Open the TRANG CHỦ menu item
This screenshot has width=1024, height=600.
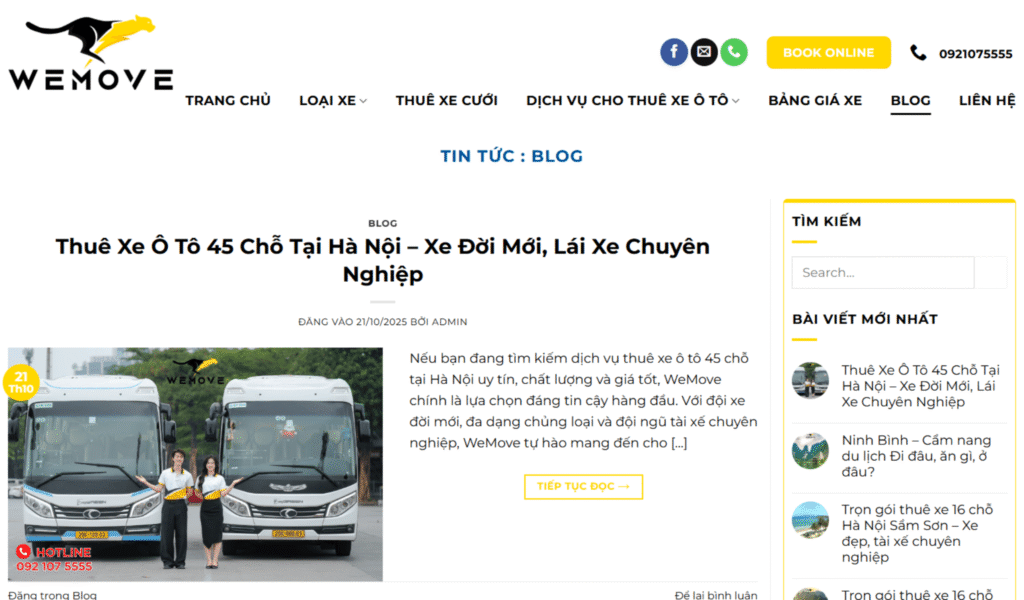pos(228,101)
